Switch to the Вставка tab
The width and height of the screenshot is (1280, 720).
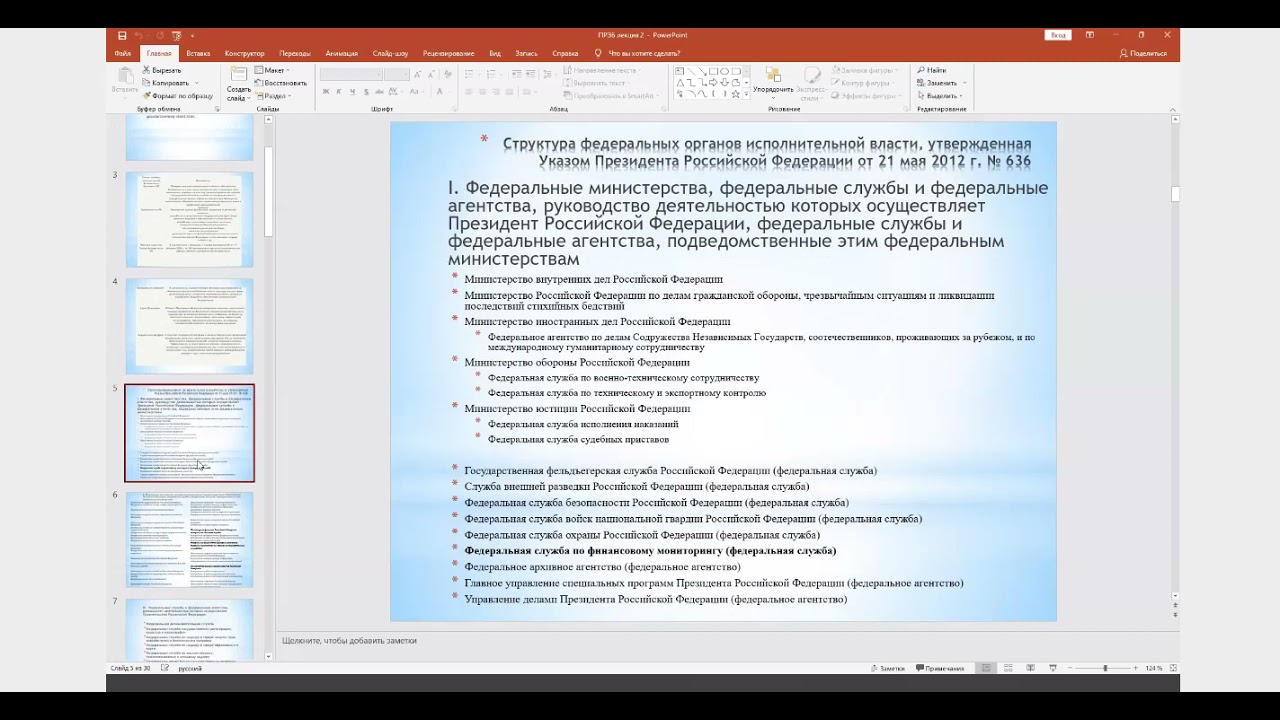pos(198,53)
